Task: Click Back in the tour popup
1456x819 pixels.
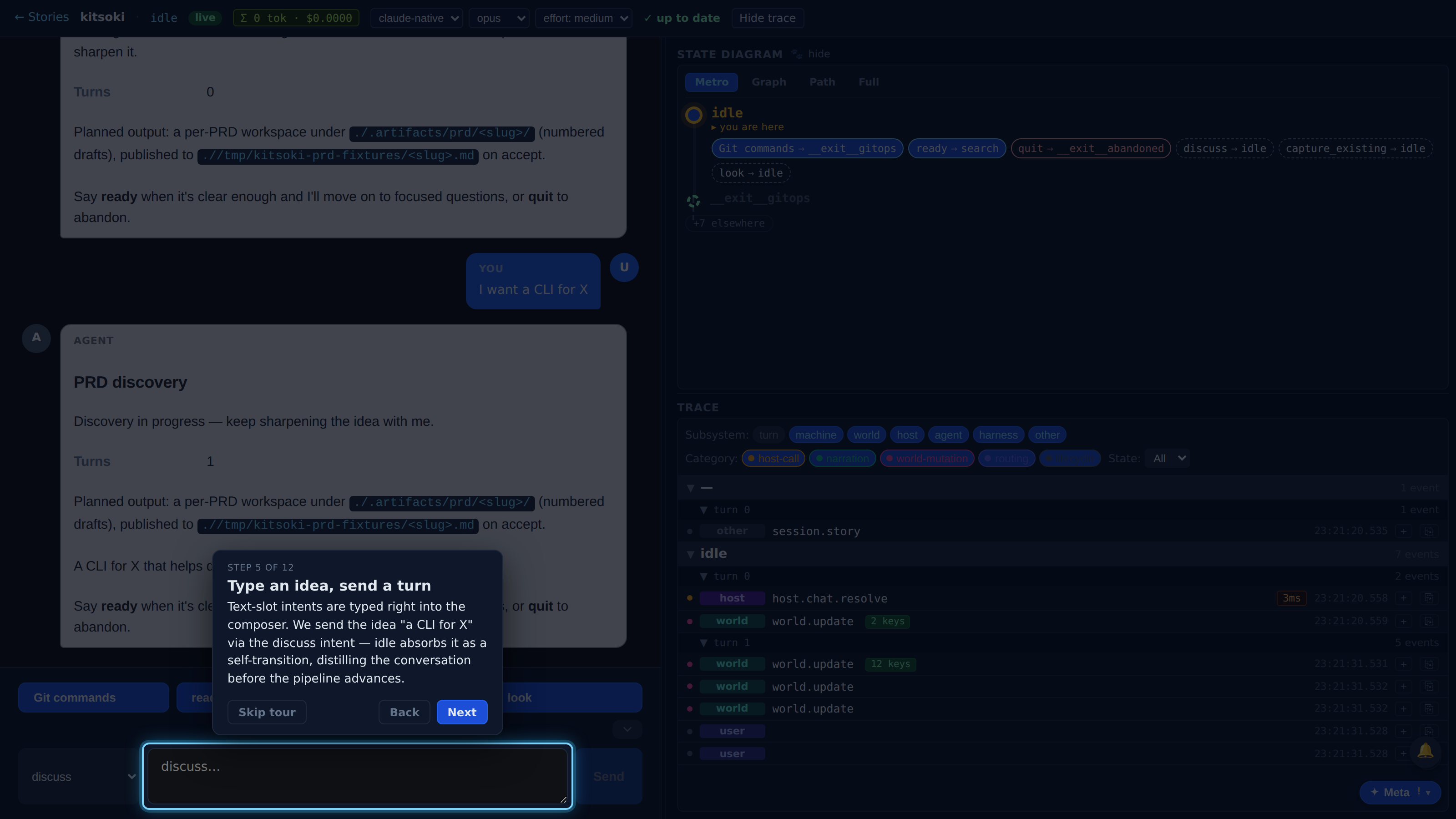Action: pyautogui.click(x=404, y=712)
